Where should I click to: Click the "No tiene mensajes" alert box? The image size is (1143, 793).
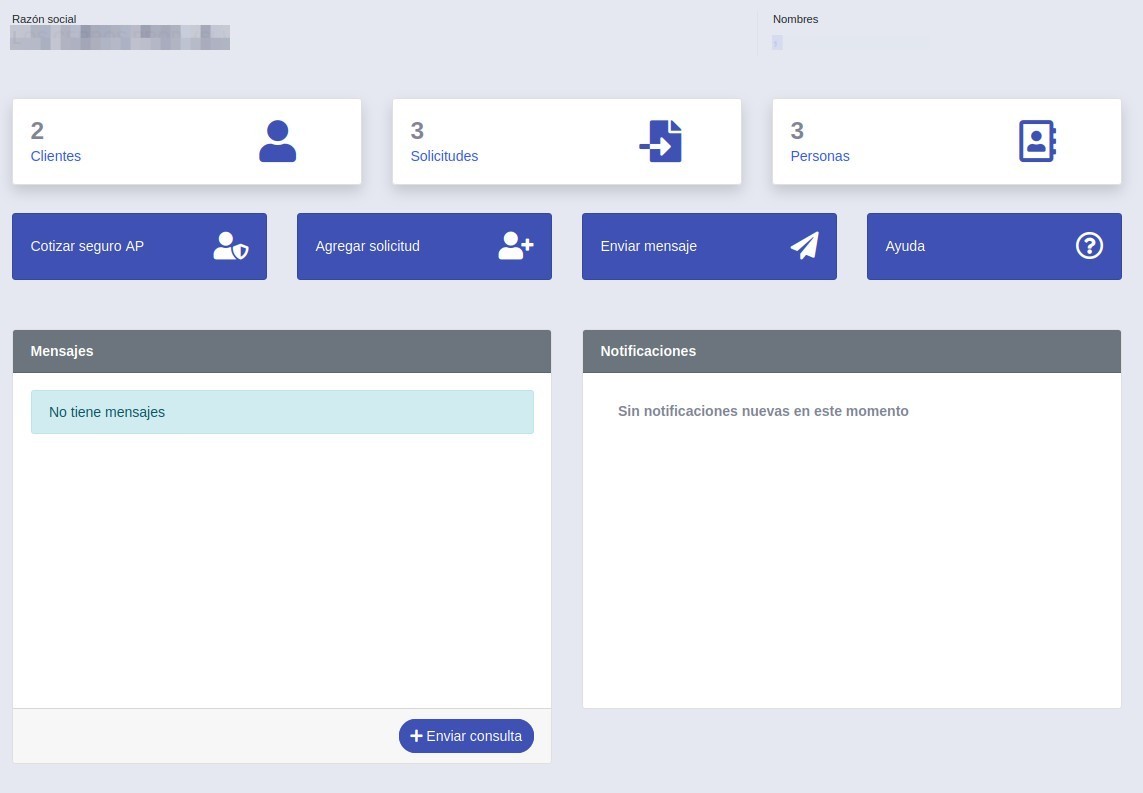(282, 412)
